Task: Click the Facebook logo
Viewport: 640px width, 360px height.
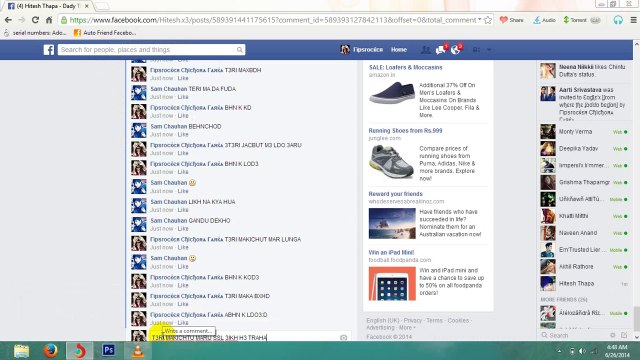Action: point(49,50)
